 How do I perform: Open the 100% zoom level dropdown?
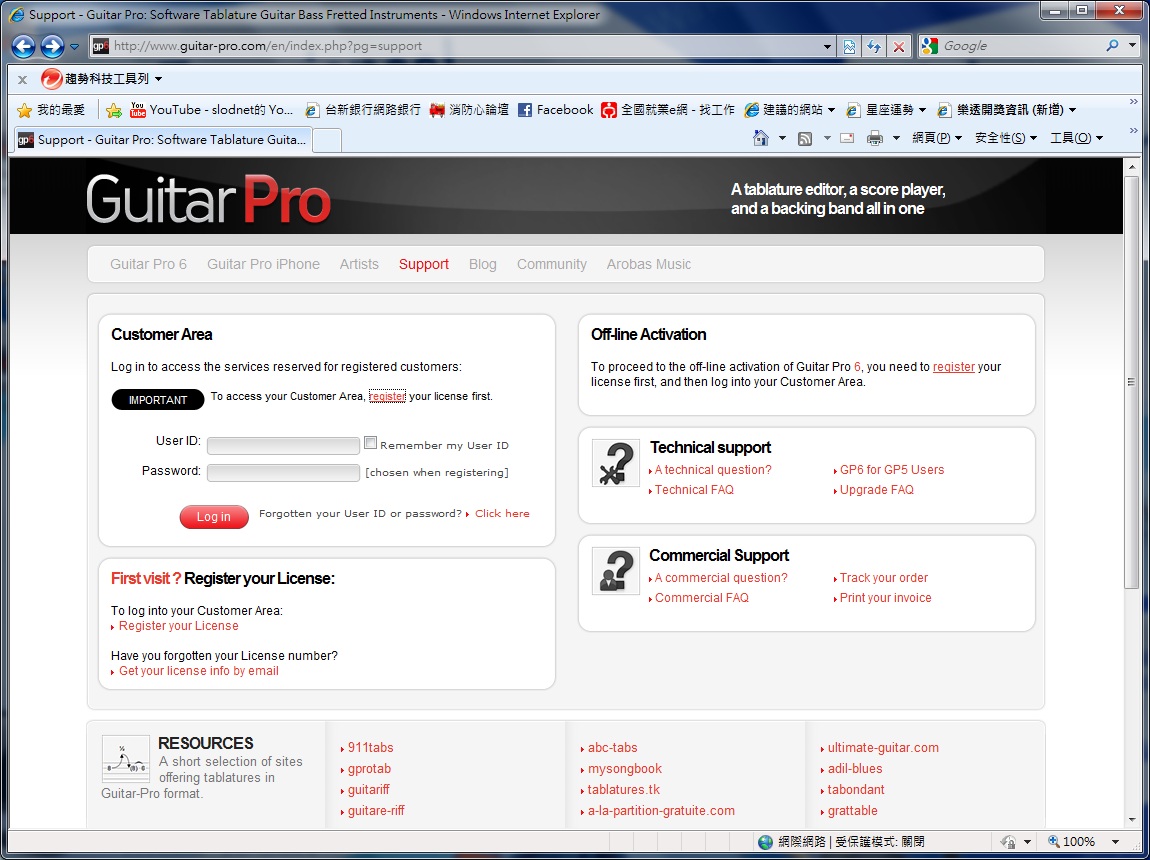click(1115, 842)
